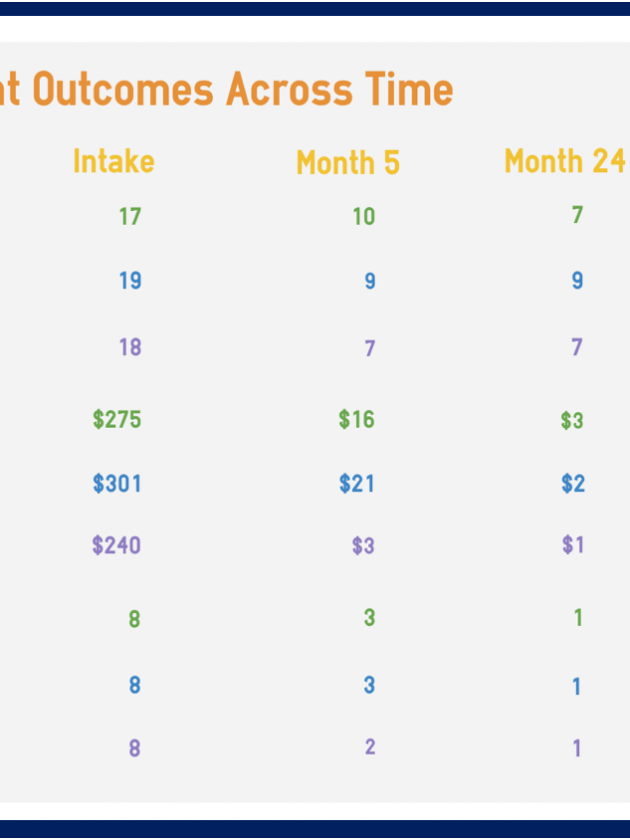630x840 pixels.
Task: Select the green 10 under Month 5
Action: click(364, 217)
